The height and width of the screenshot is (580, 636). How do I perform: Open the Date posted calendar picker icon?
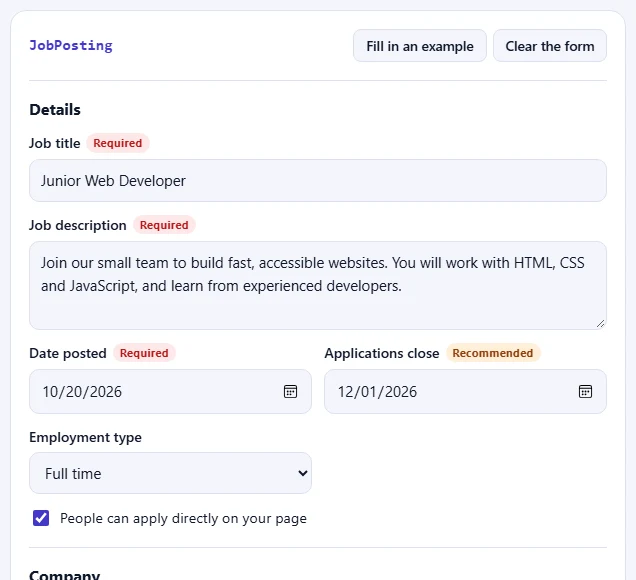coord(290,391)
